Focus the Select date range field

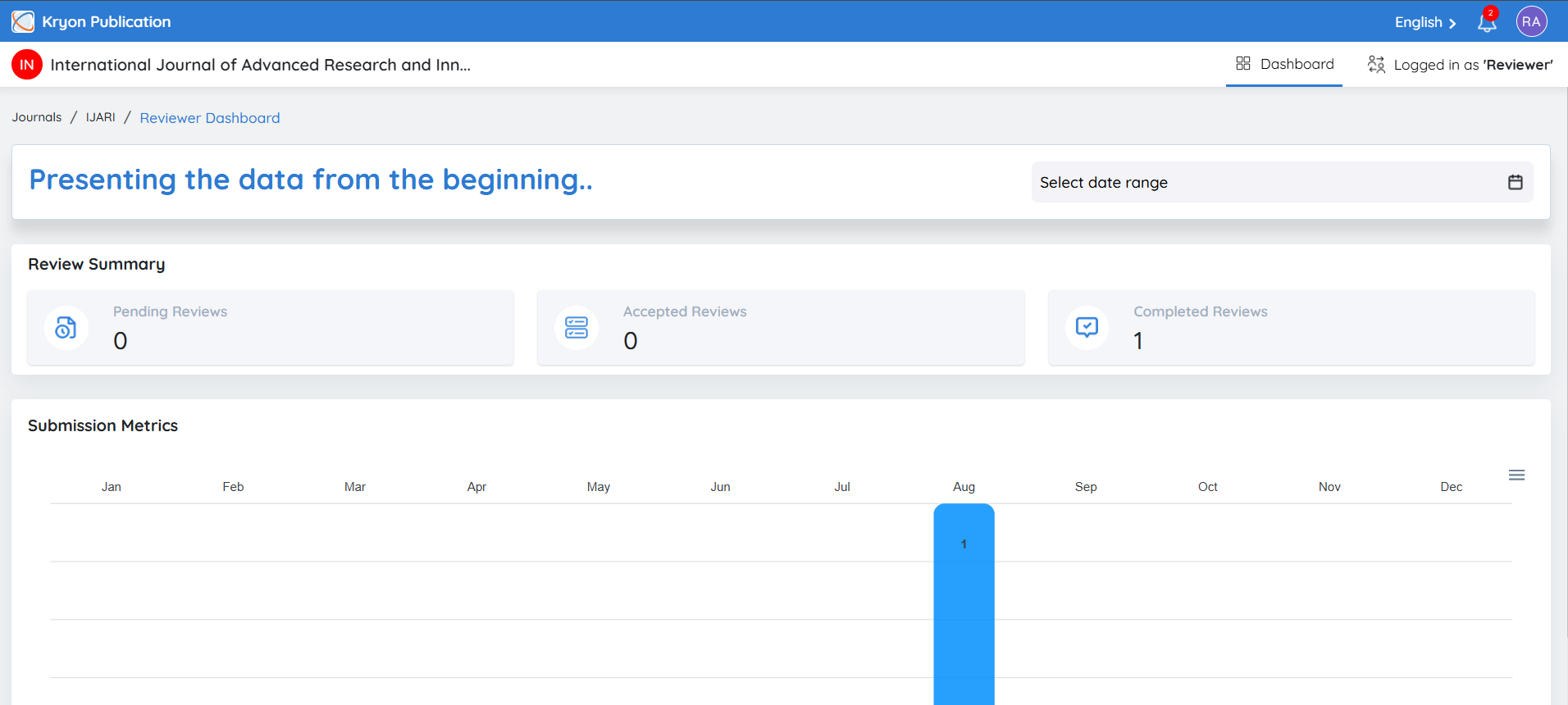click(1282, 182)
